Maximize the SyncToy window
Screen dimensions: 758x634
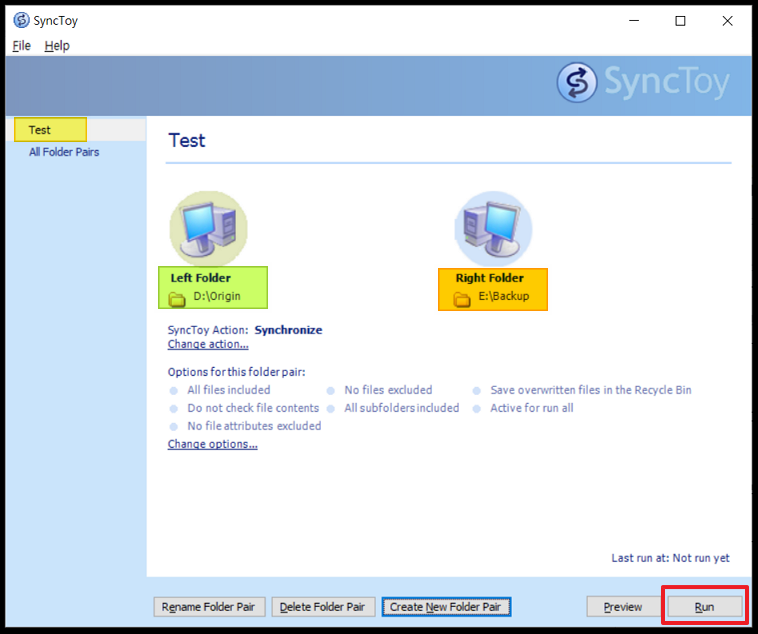click(680, 21)
